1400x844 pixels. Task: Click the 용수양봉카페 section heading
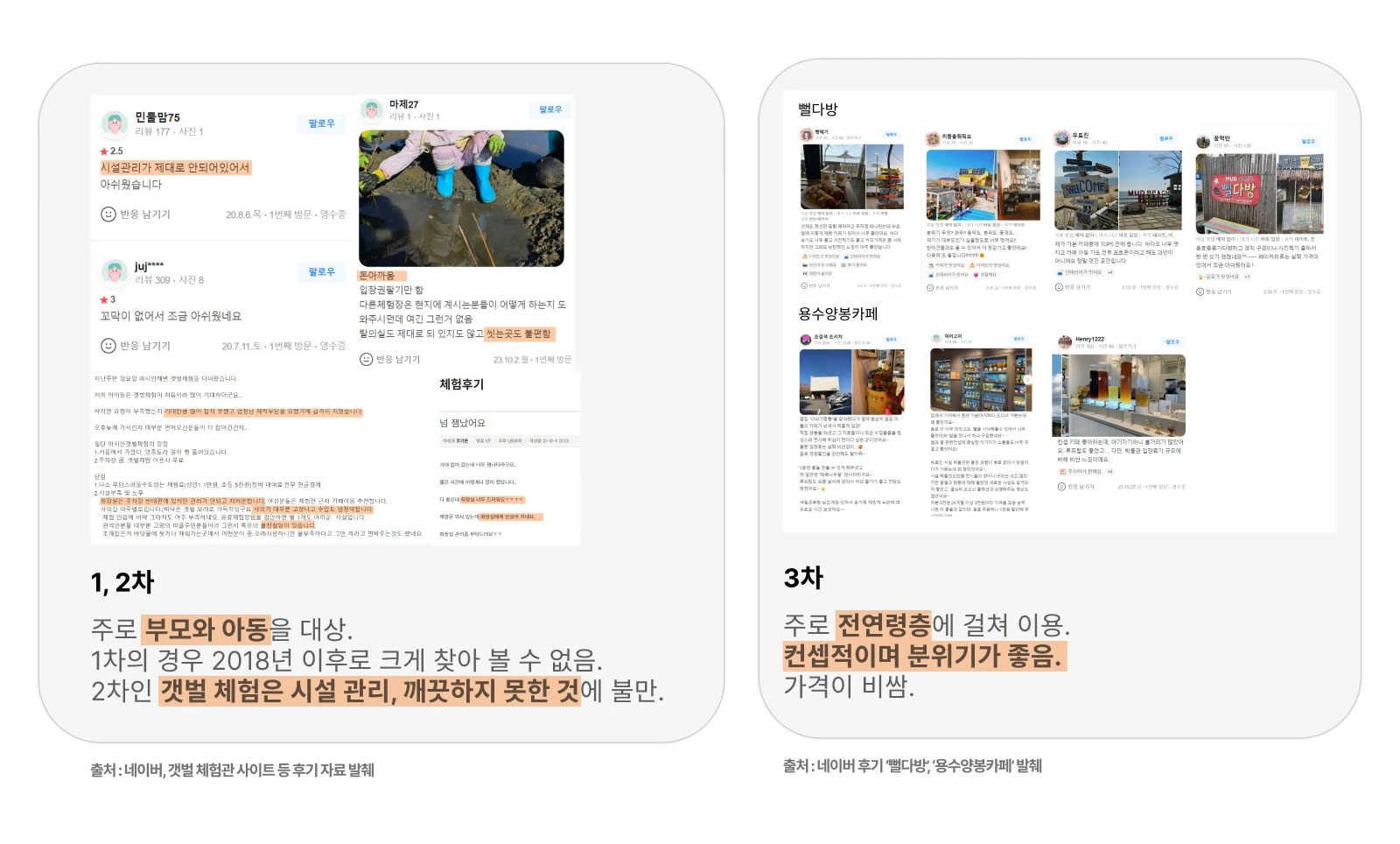pos(837,313)
